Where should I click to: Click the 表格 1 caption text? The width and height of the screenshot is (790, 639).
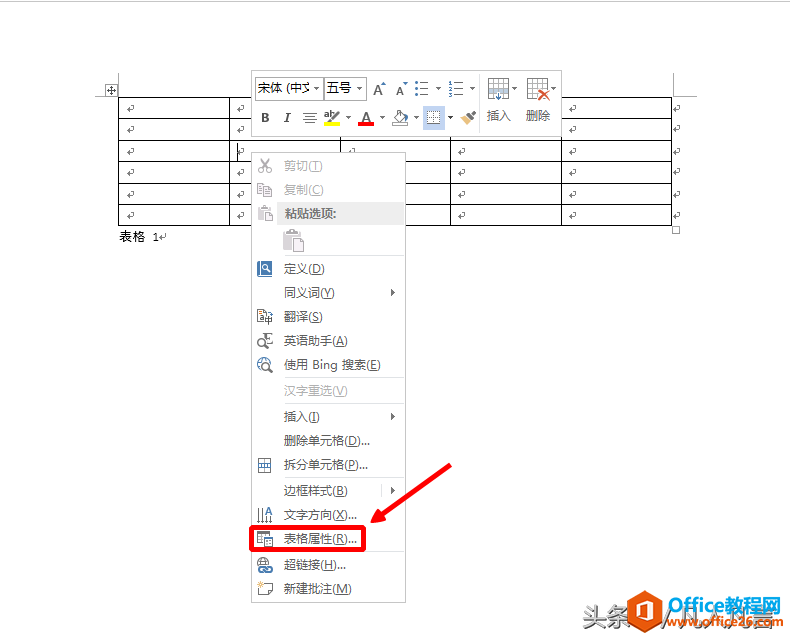(140, 236)
